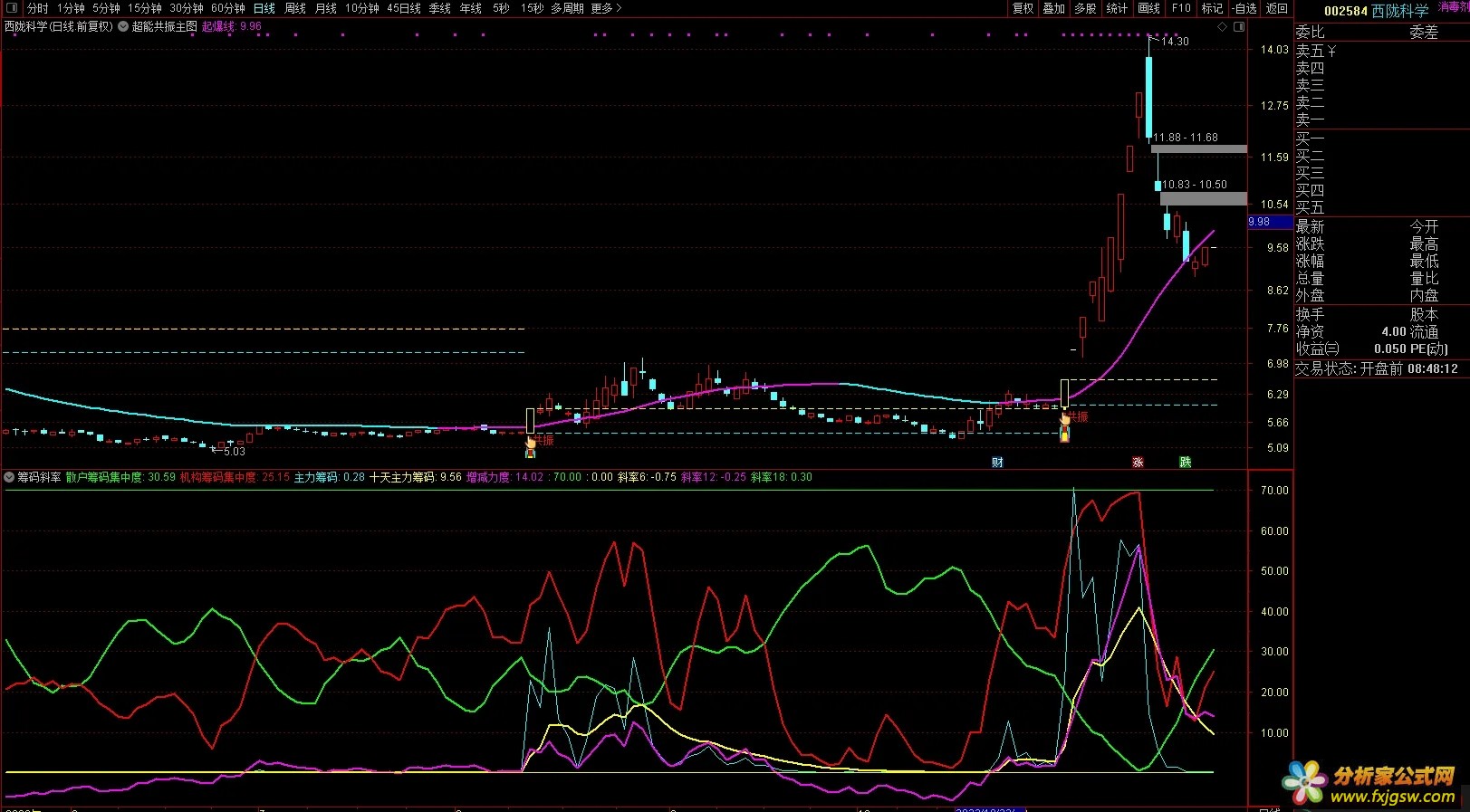The height and width of the screenshot is (812, 1470).
Task: Open the 多股 multi-stock view
Action: 1085,8
